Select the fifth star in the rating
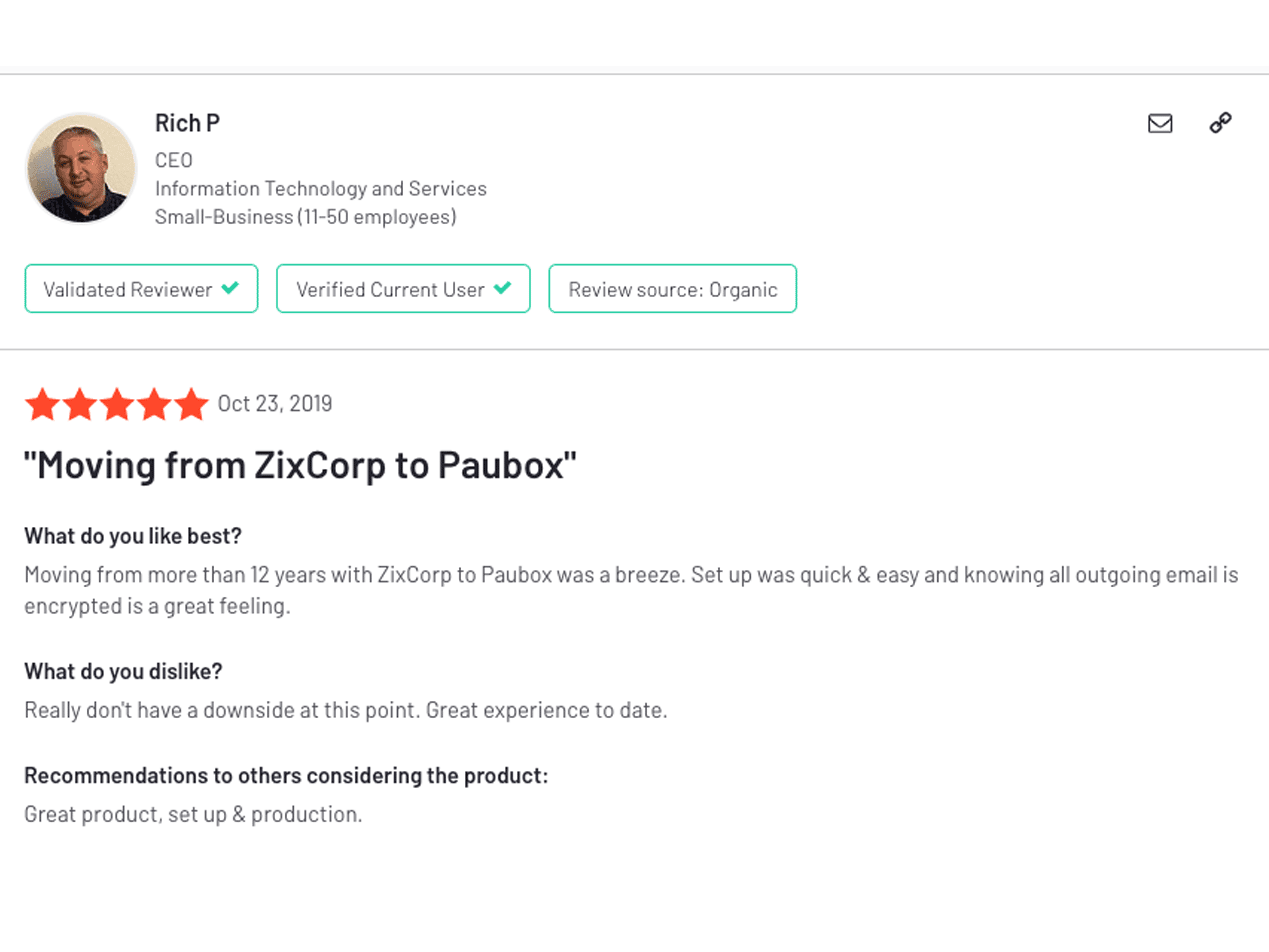 click(x=190, y=404)
